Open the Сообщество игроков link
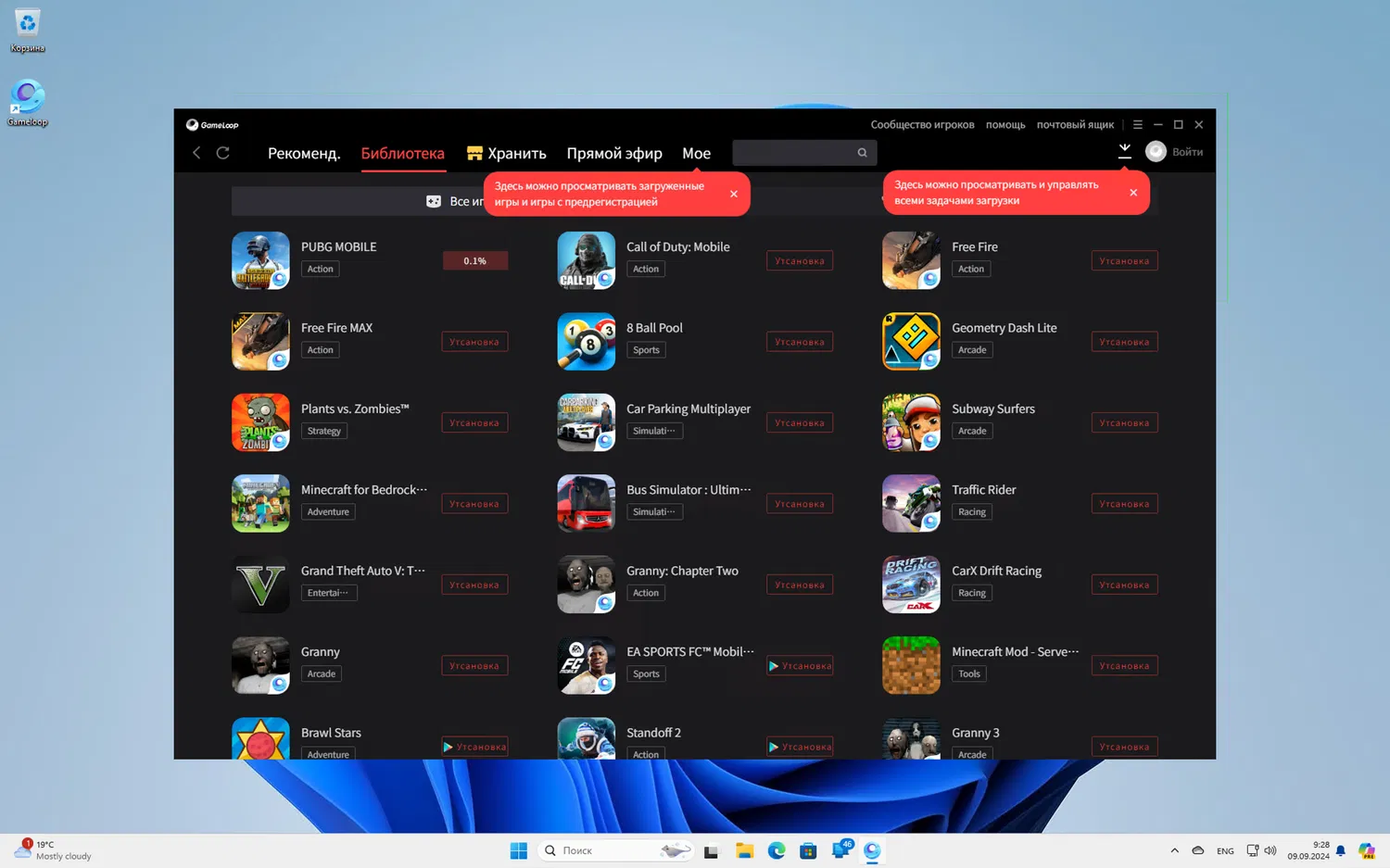 [922, 124]
